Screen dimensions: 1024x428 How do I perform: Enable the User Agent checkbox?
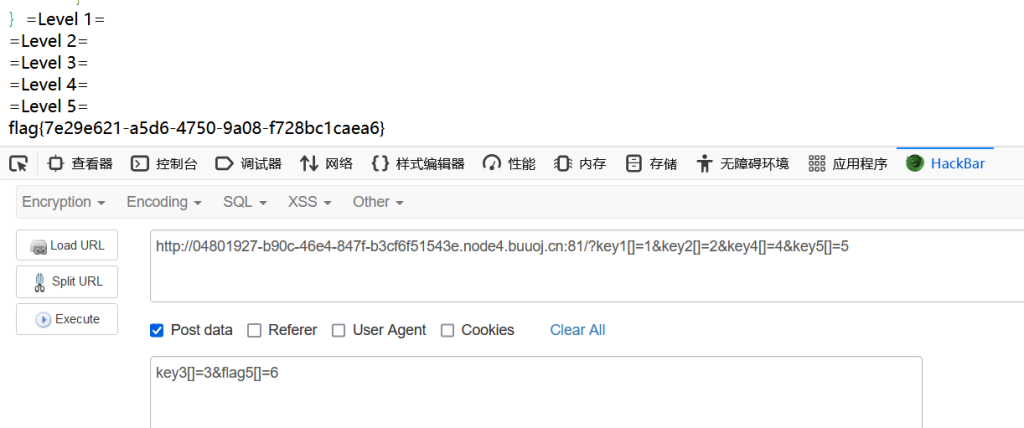tap(338, 331)
